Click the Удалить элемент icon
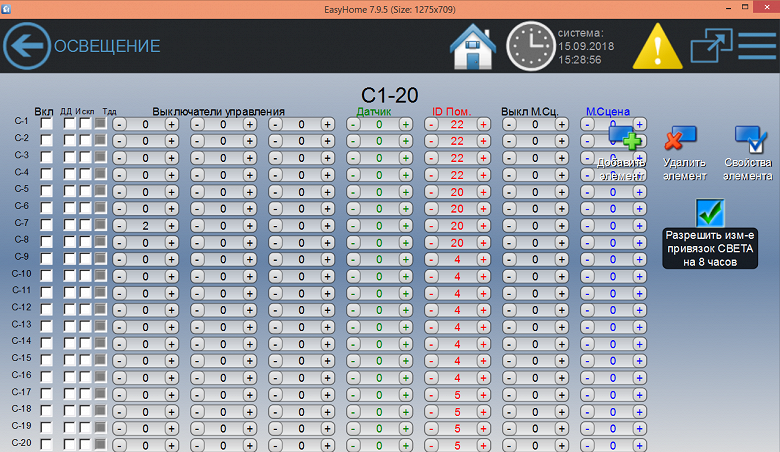 point(681,138)
